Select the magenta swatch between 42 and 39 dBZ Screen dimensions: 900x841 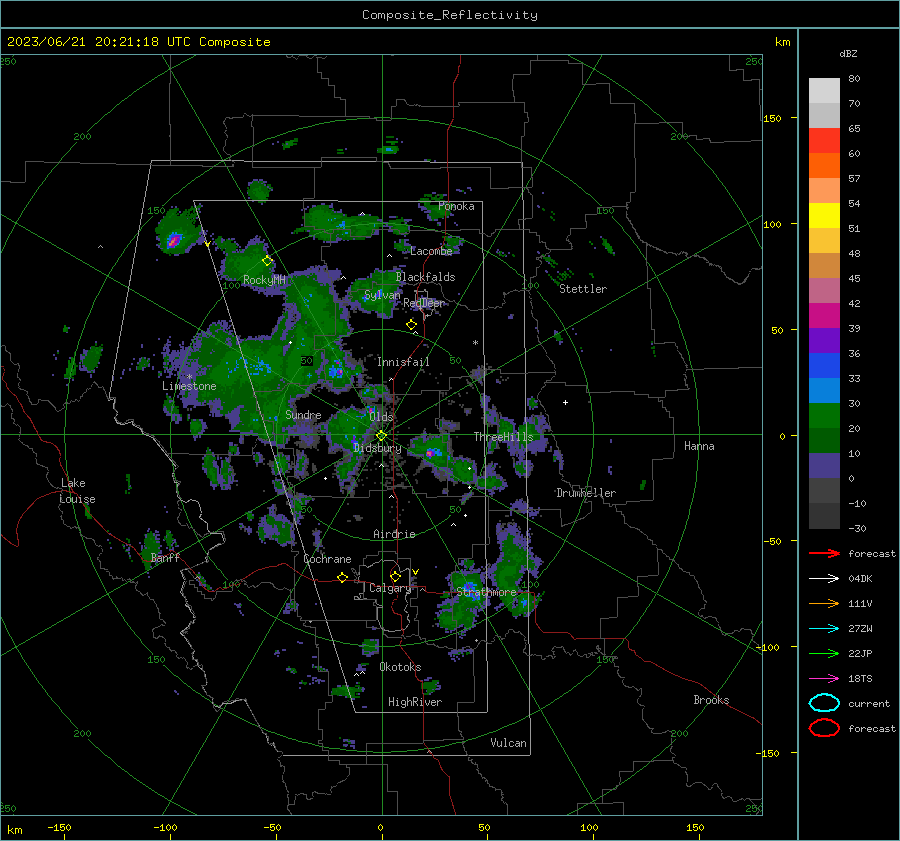coord(824,316)
